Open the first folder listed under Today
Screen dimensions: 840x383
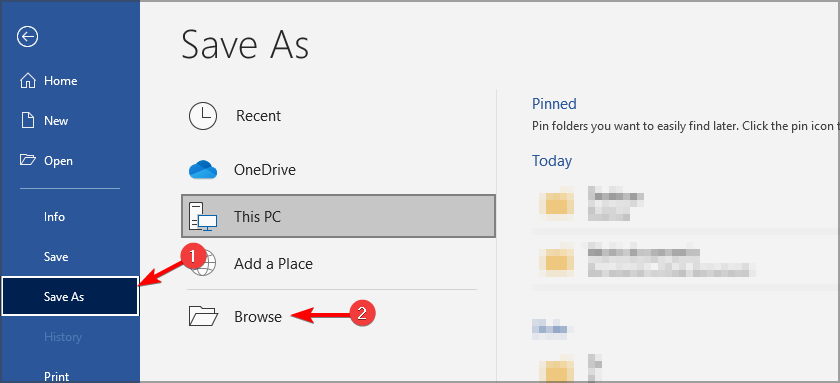[x=686, y=204]
